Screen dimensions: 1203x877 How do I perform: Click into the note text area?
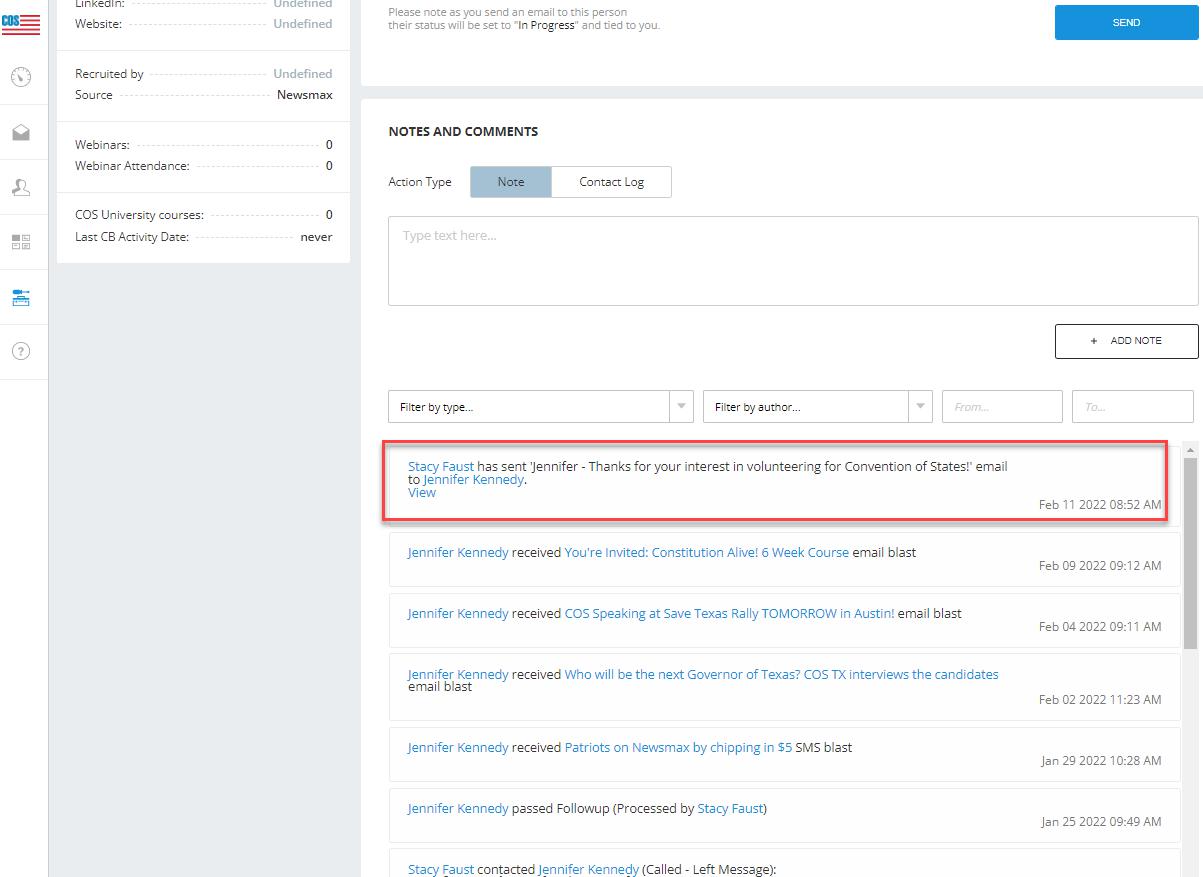coord(792,261)
